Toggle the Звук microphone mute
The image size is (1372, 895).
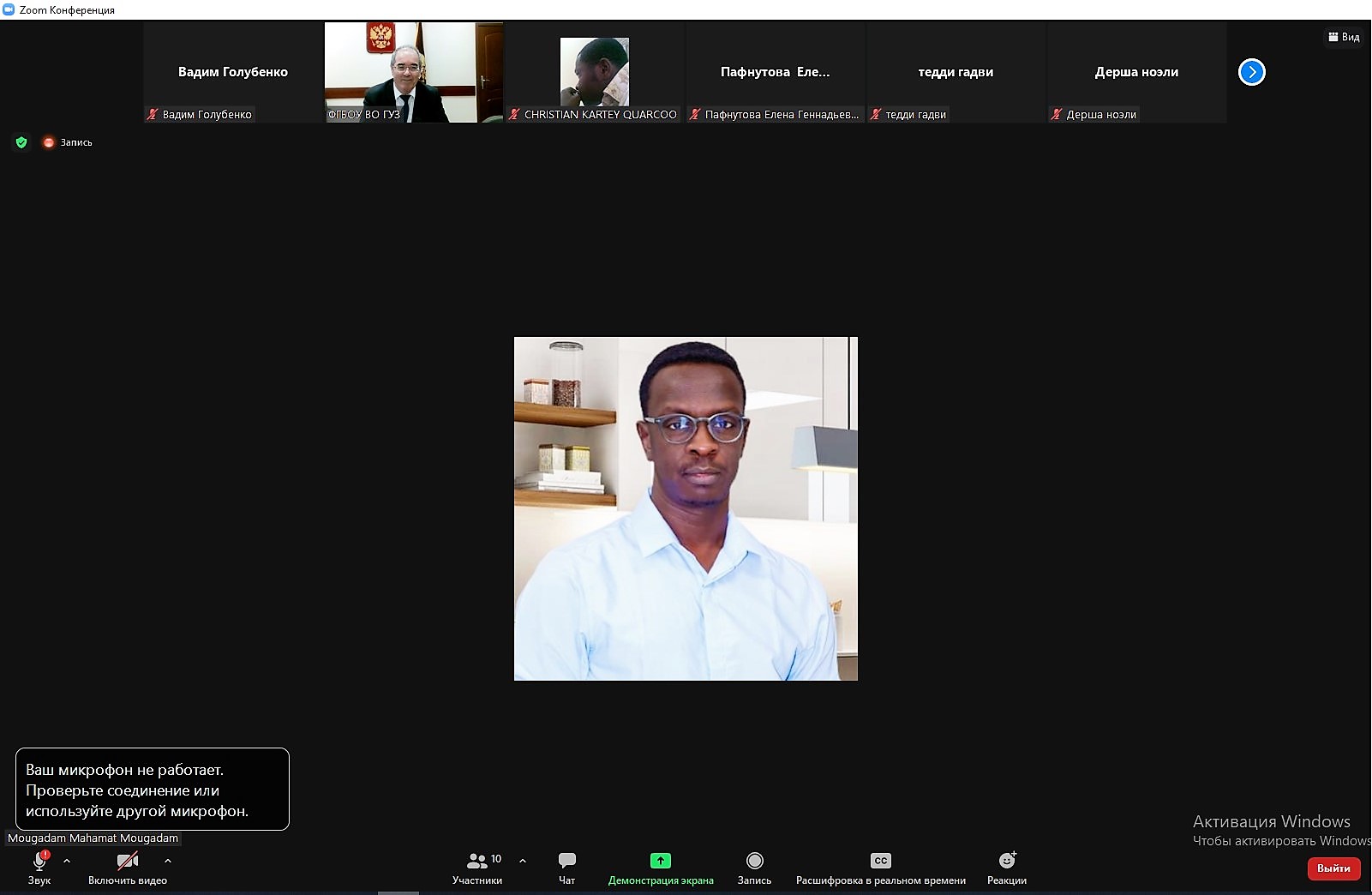point(39,868)
